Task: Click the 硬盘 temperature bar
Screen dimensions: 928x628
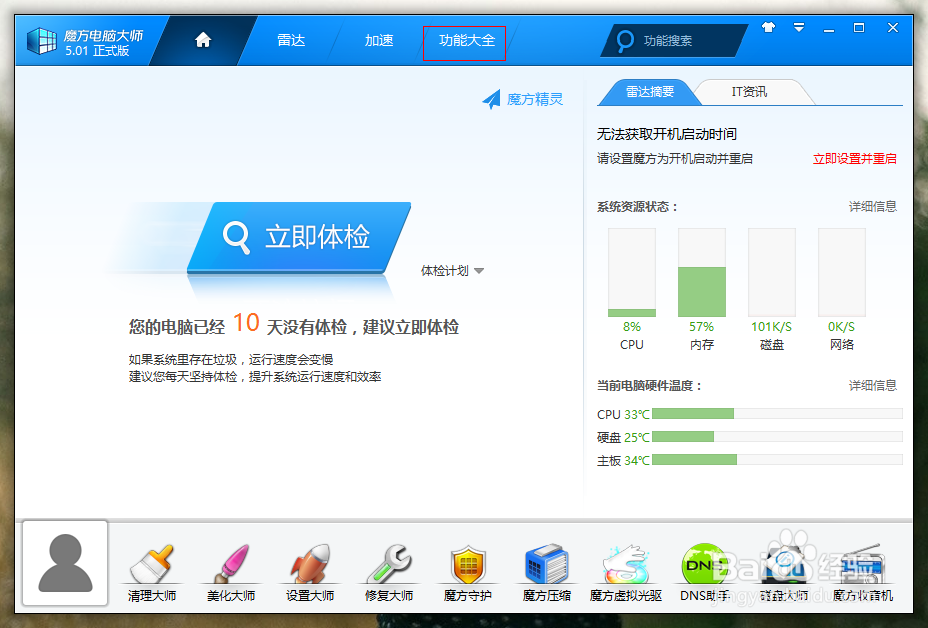Action: coord(777,437)
